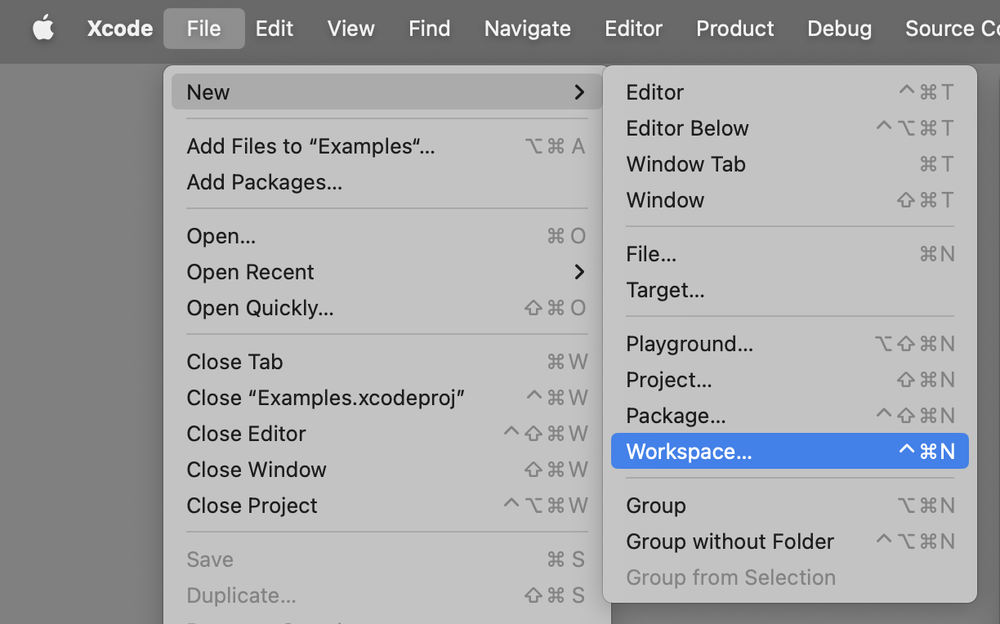
Task: Choose Open Quickly… from File menu
Action: coord(260,308)
